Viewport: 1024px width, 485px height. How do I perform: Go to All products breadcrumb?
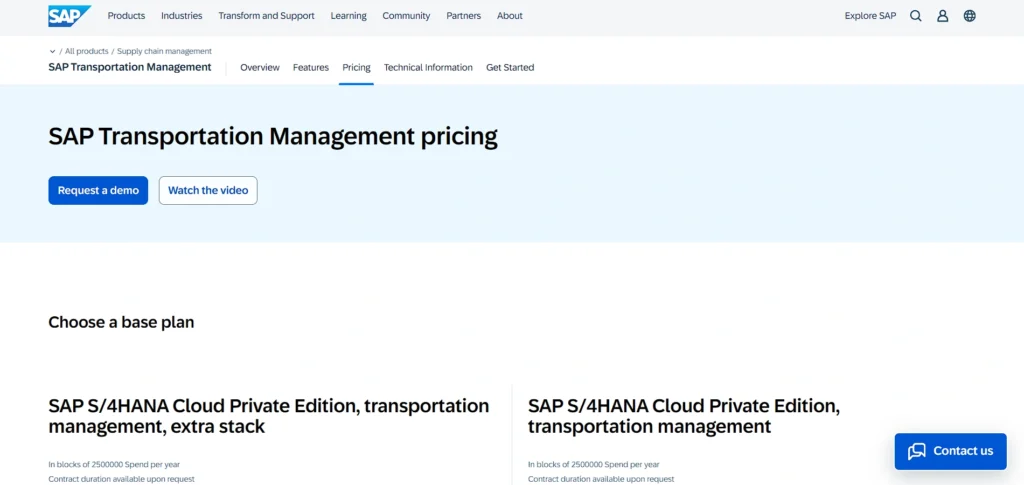87,52
